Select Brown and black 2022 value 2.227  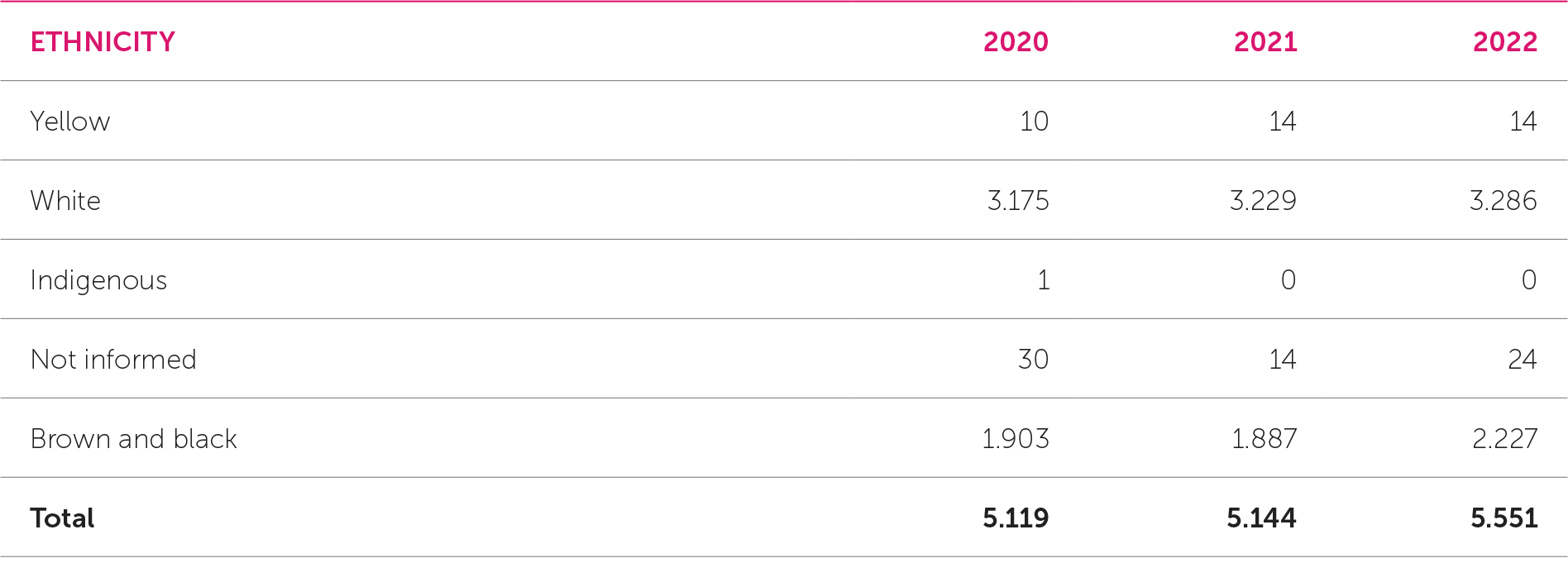pyautogui.click(x=1504, y=439)
